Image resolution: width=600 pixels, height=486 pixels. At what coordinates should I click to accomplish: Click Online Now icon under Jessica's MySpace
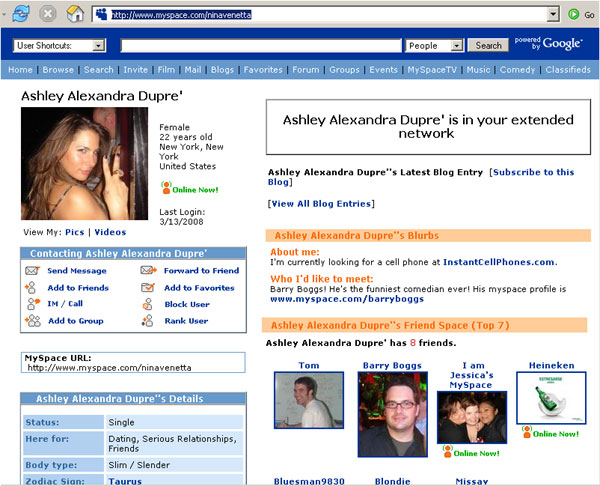tap(447, 451)
